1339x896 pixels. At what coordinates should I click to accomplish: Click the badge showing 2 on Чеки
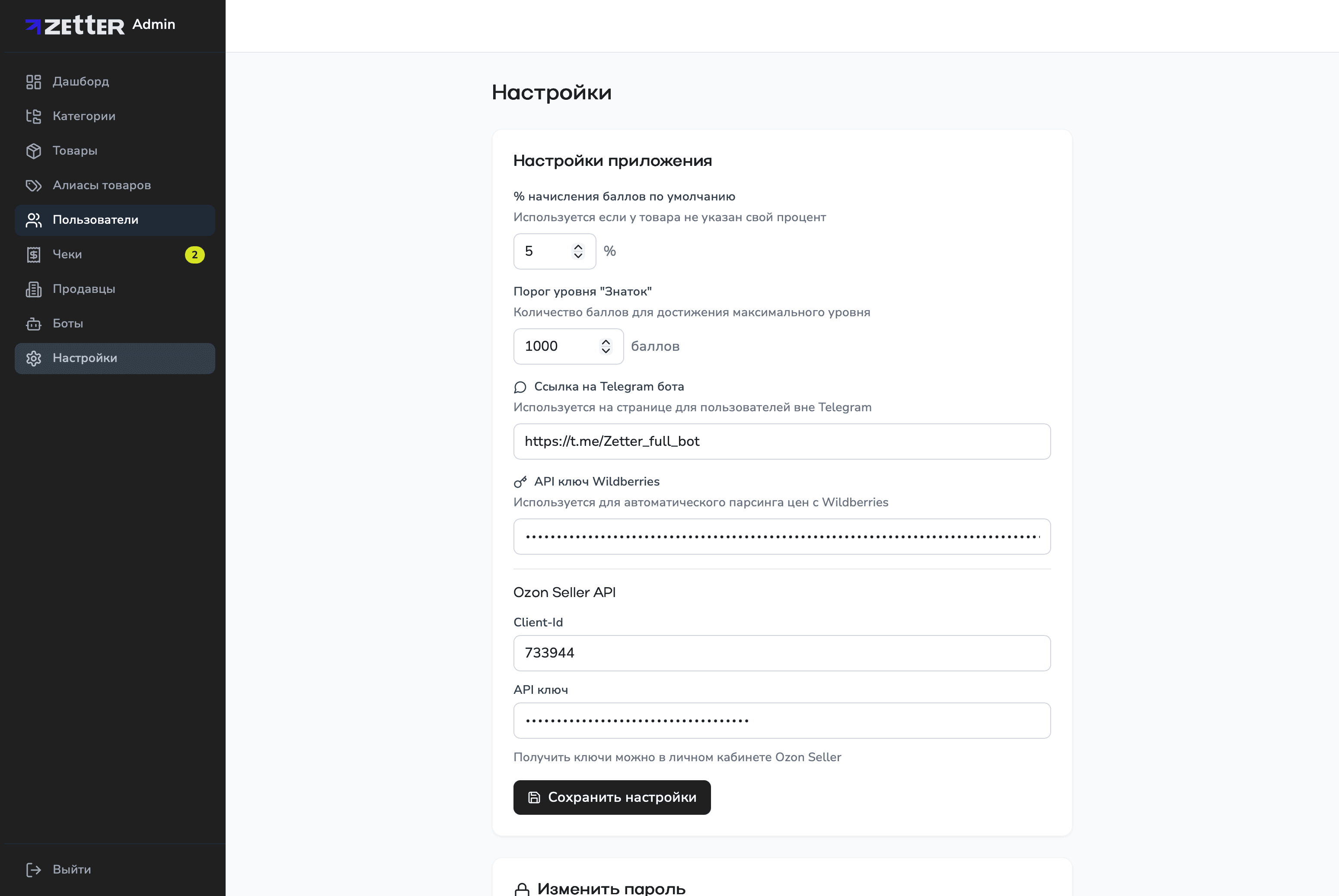tap(195, 255)
